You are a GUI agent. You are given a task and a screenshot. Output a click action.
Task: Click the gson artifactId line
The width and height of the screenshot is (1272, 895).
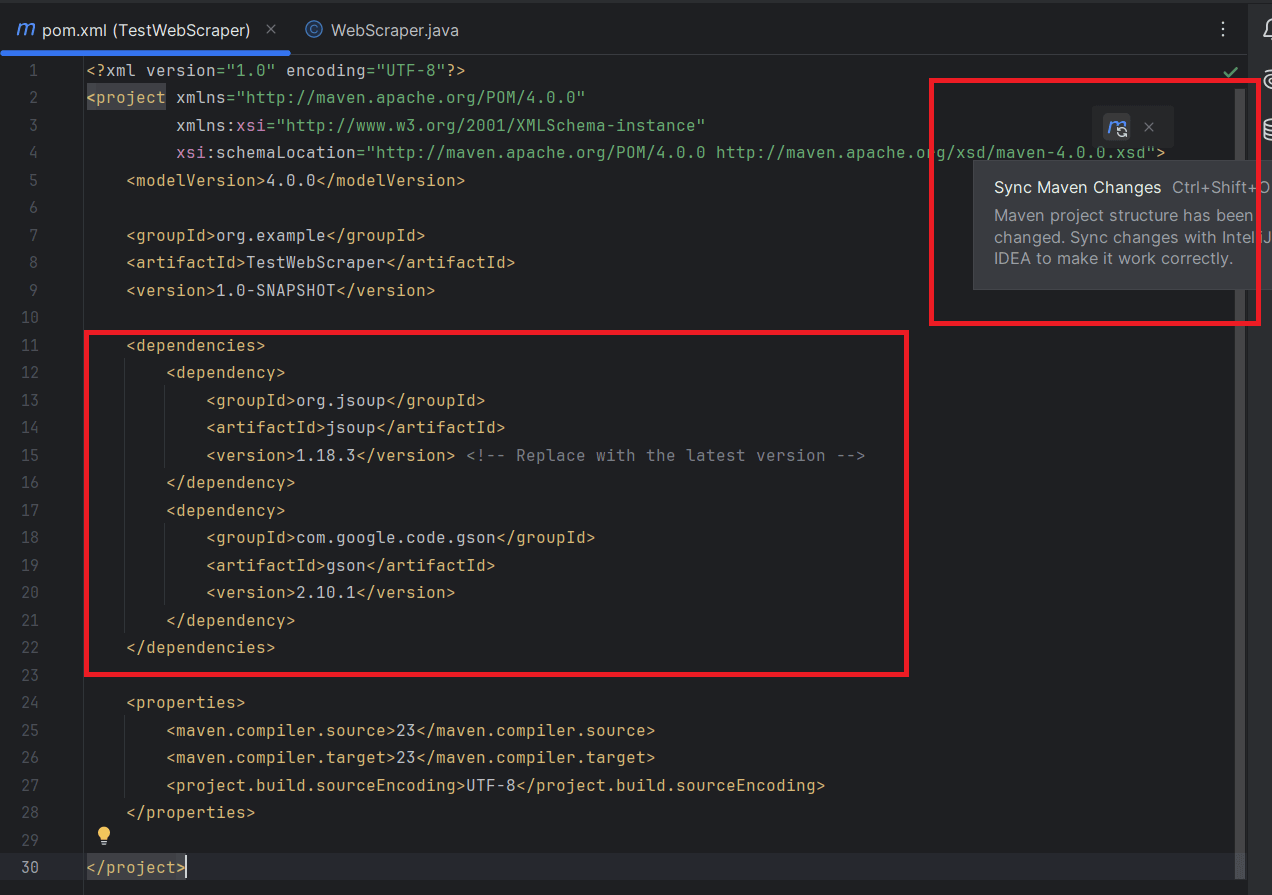click(351, 565)
